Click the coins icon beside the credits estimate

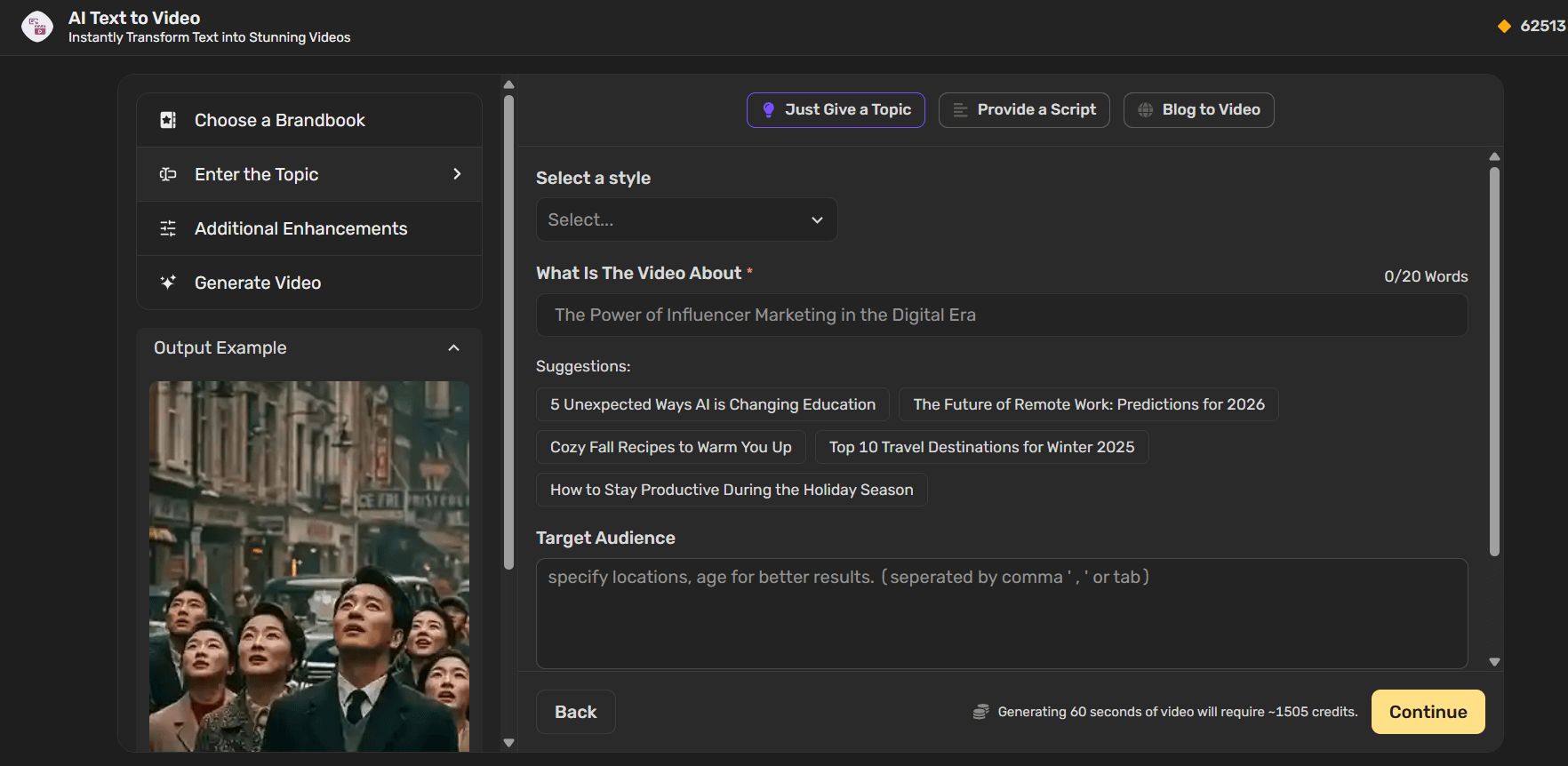pos(980,712)
